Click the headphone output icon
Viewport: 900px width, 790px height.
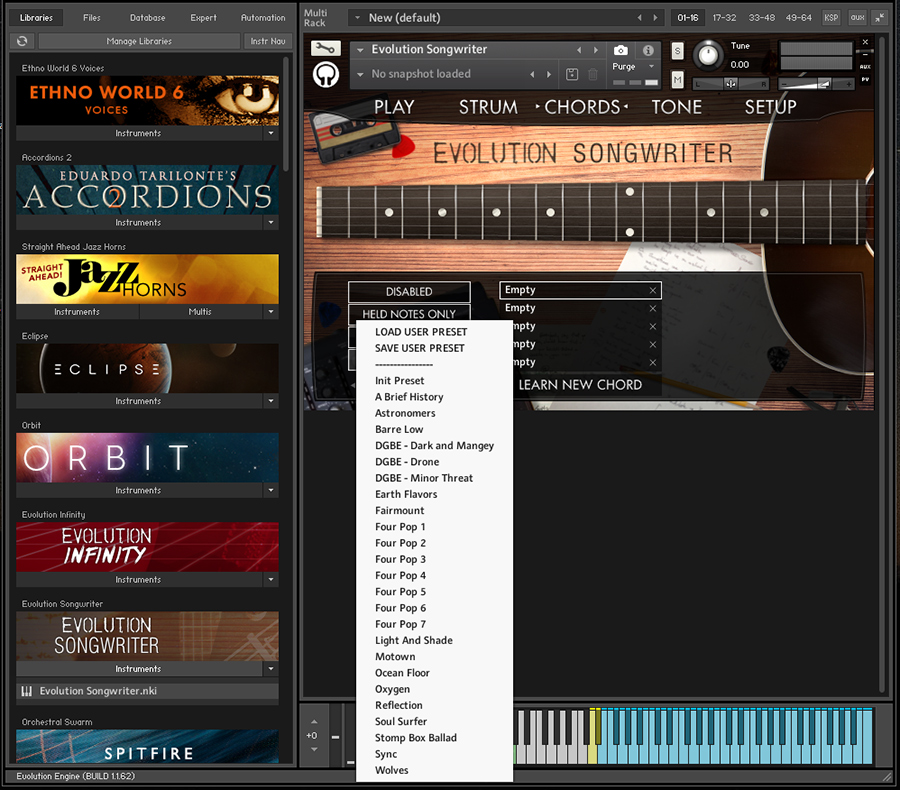pyautogui.click(x=325, y=74)
